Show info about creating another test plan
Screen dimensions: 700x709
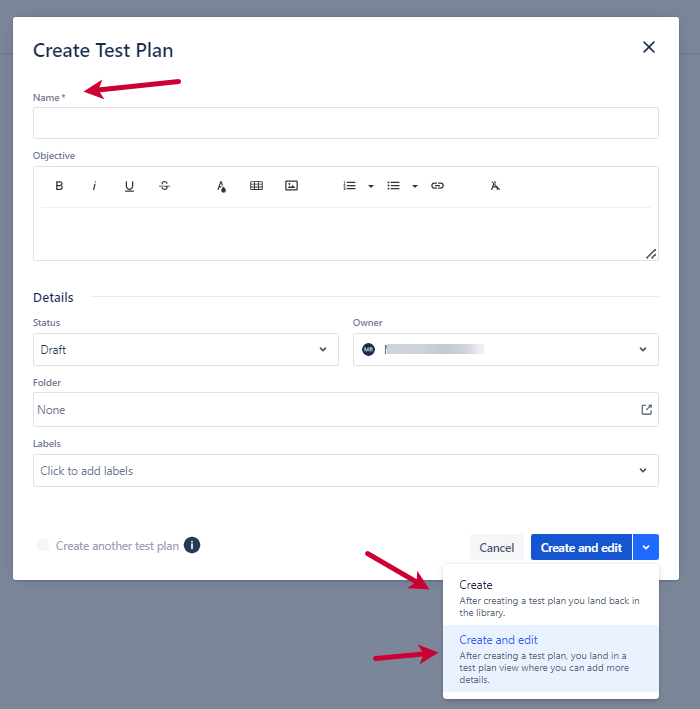tap(192, 545)
